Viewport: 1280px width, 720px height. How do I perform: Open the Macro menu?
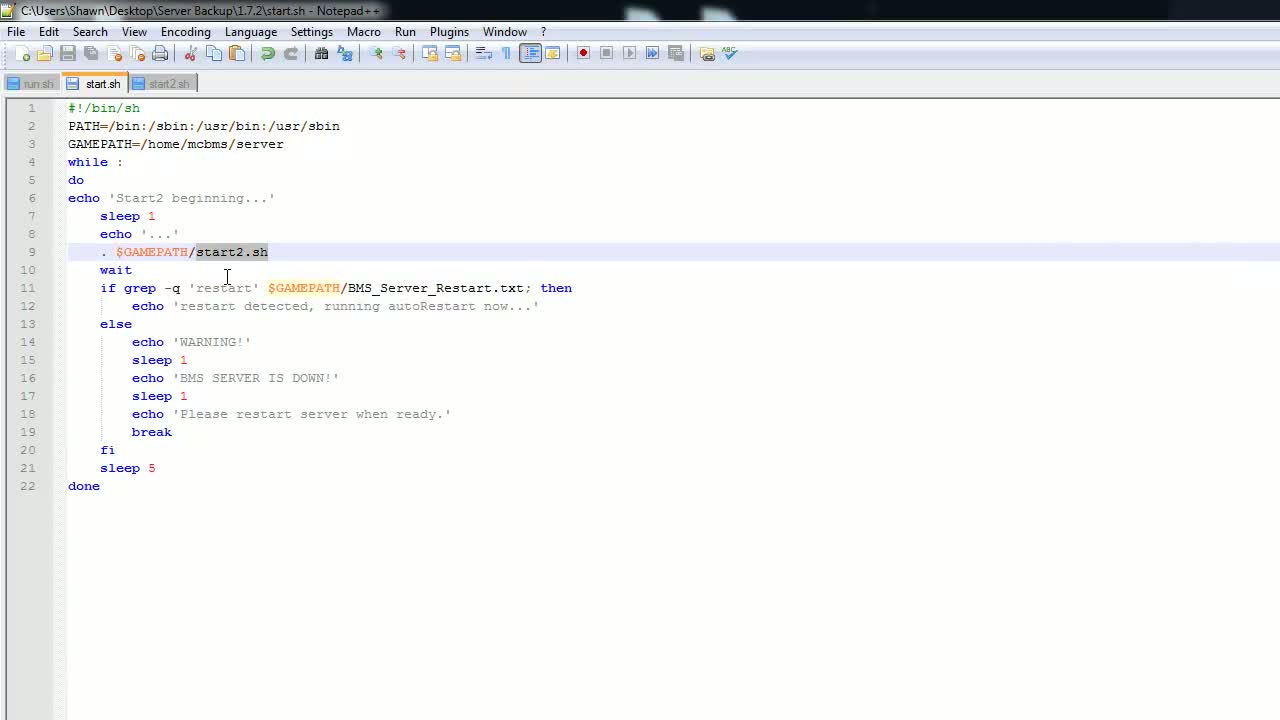pyautogui.click(x=363, y=31)
